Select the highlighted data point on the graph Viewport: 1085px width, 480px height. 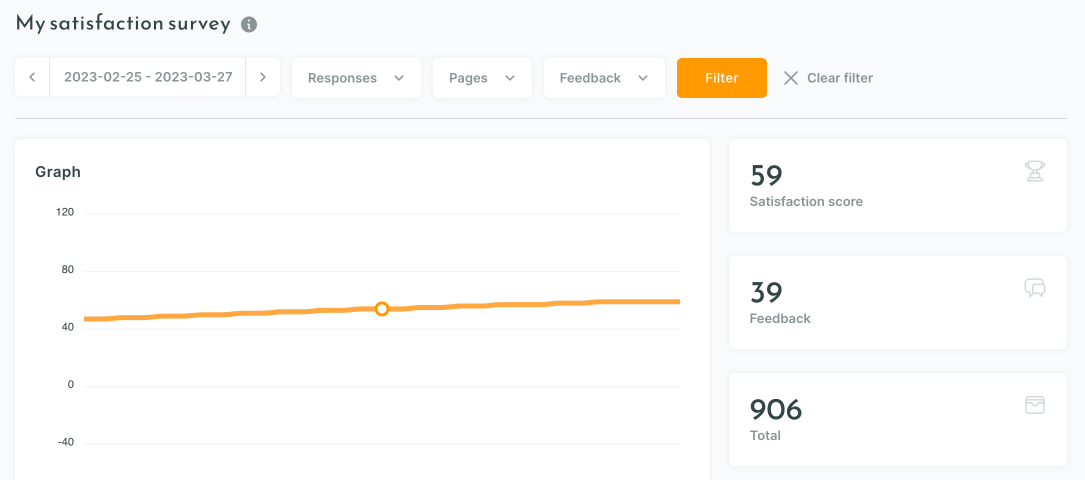(381, 309)
